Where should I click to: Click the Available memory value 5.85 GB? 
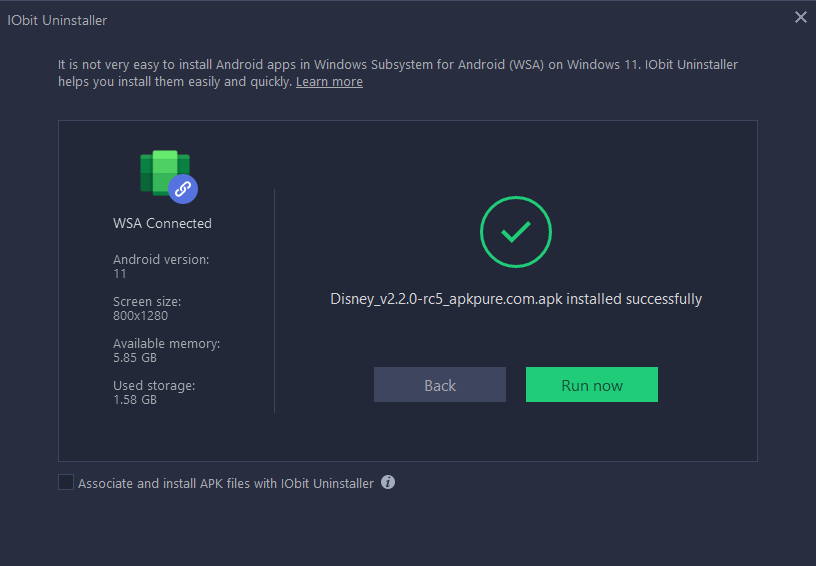[135, 358]
